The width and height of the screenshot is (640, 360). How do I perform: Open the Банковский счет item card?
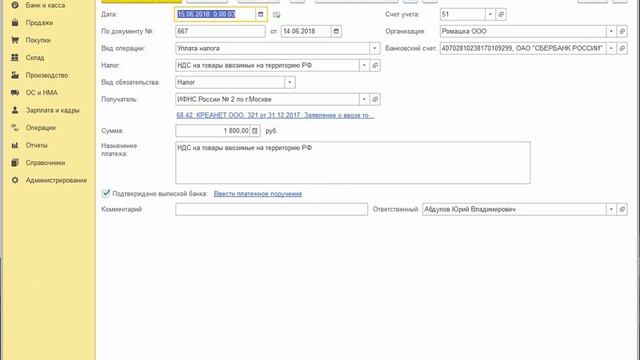point(622,49)
